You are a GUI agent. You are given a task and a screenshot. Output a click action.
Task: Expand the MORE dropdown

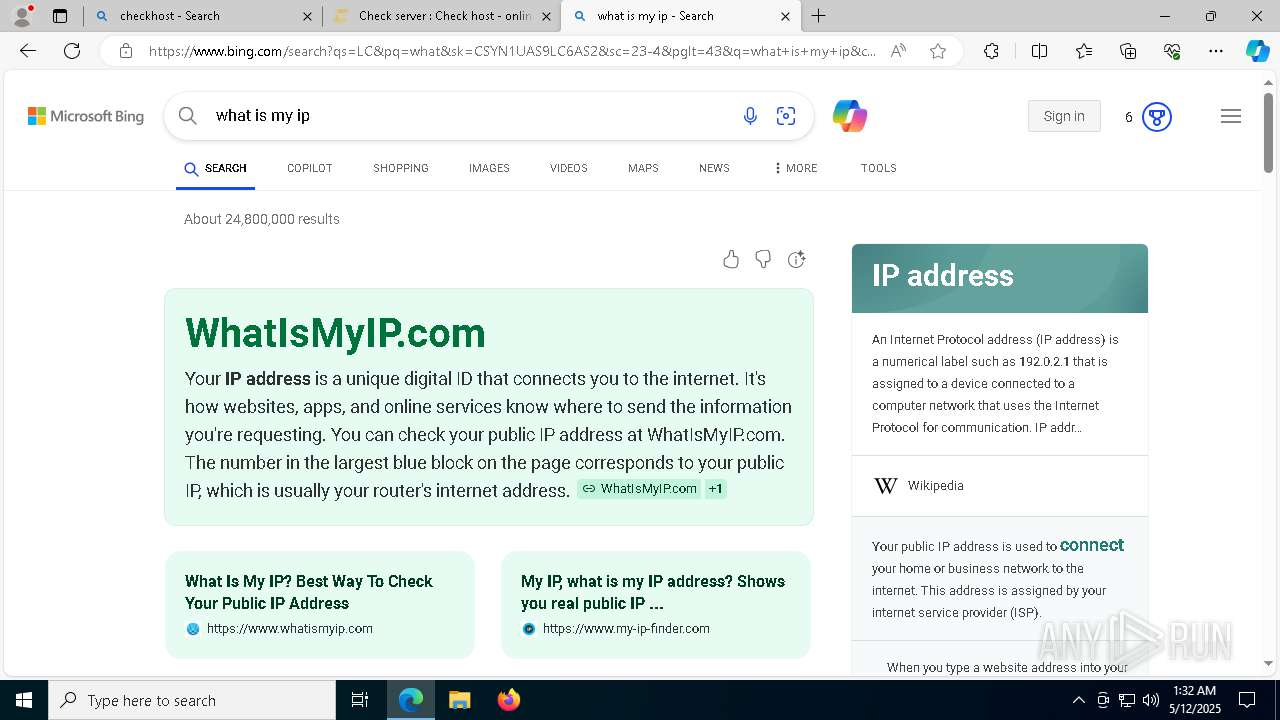795,168
